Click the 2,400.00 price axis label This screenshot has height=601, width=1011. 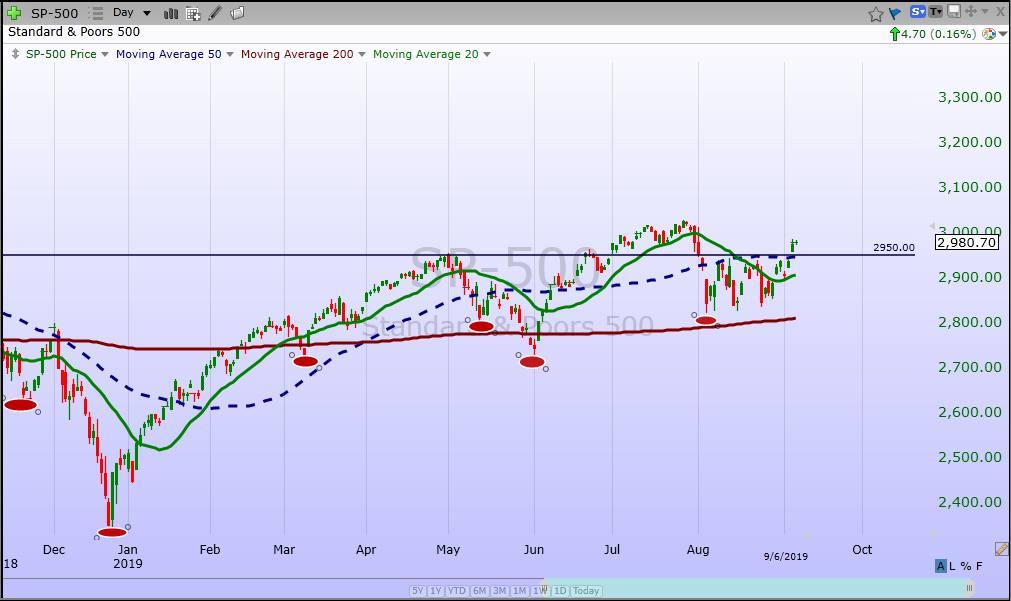(x=970, y=502)
